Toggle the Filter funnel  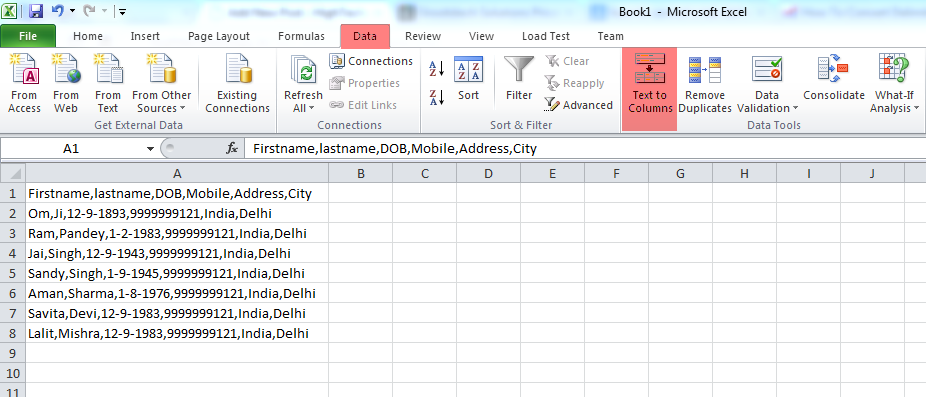point(519,79)
